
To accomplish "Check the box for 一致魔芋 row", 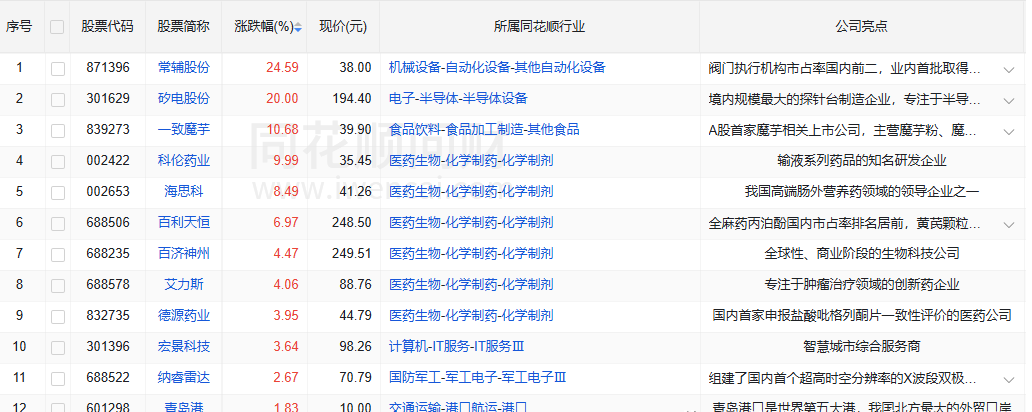I will click(x=57, y=130).
